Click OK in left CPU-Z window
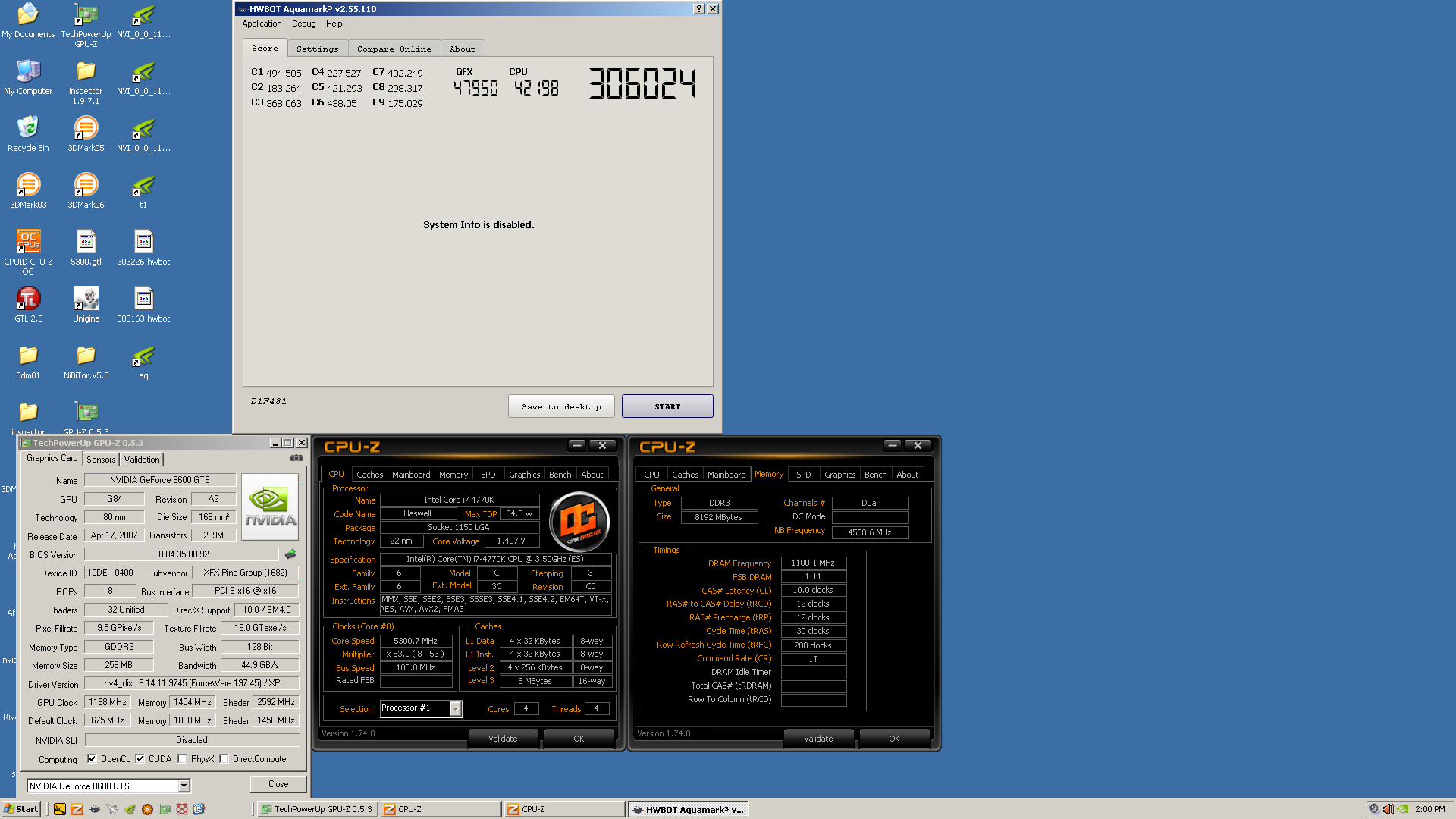1456x819 pixels. point(579,739)
